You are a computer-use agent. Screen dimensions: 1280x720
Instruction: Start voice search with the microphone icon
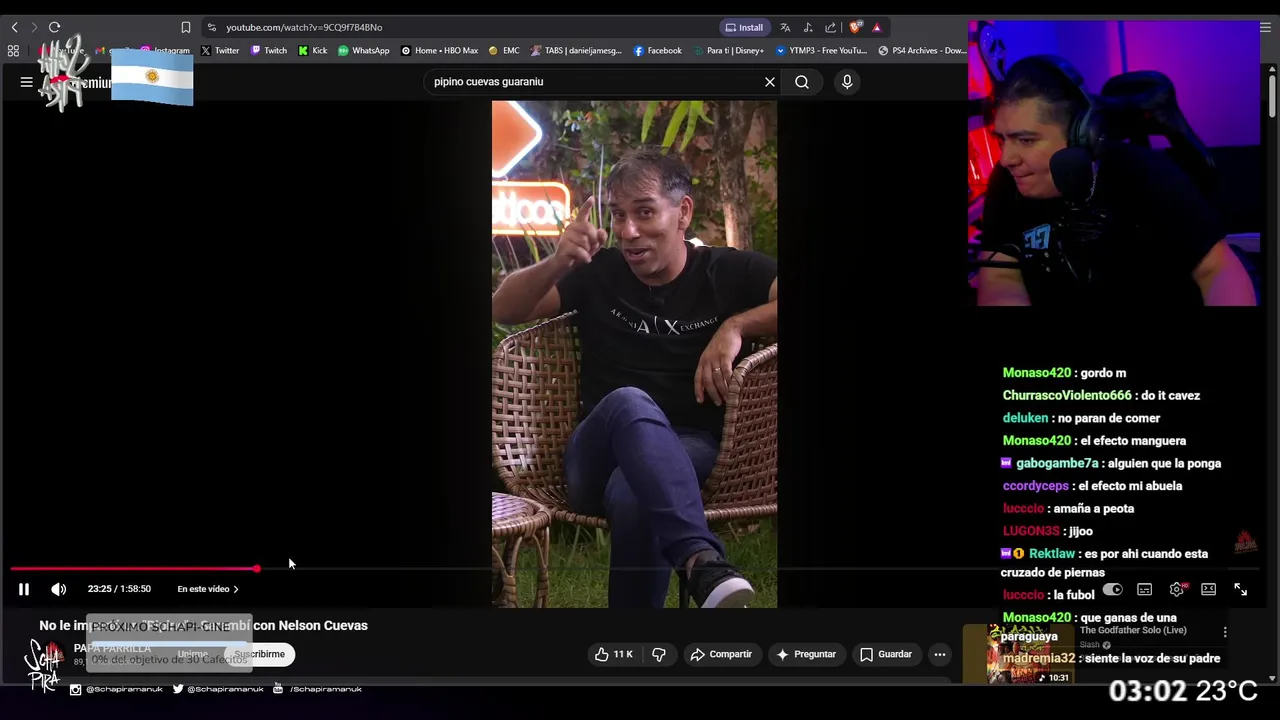tap(847, 82)
